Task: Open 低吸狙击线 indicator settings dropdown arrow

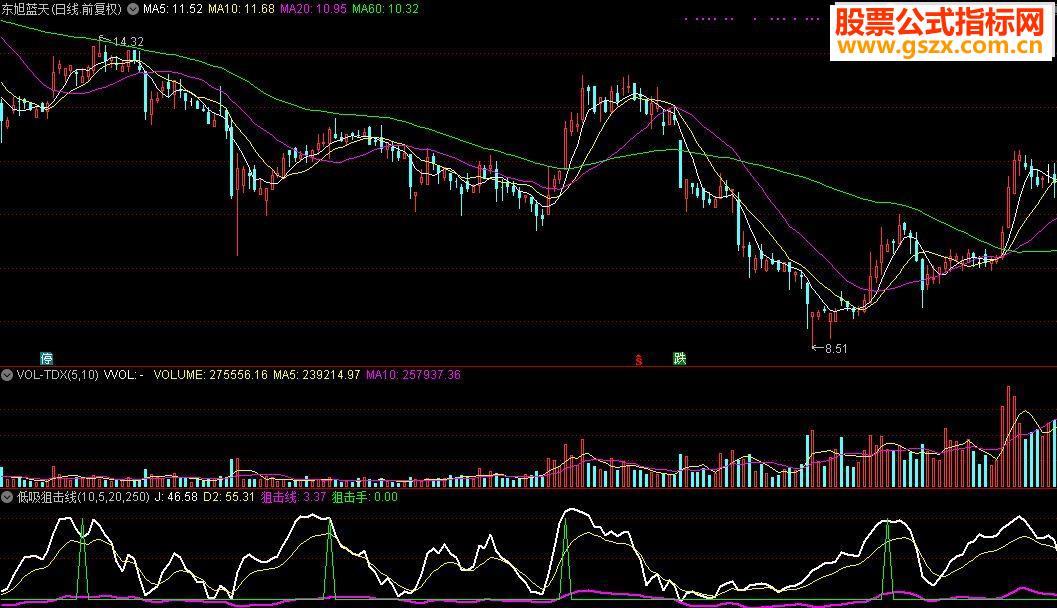Action: click(7, 497)
